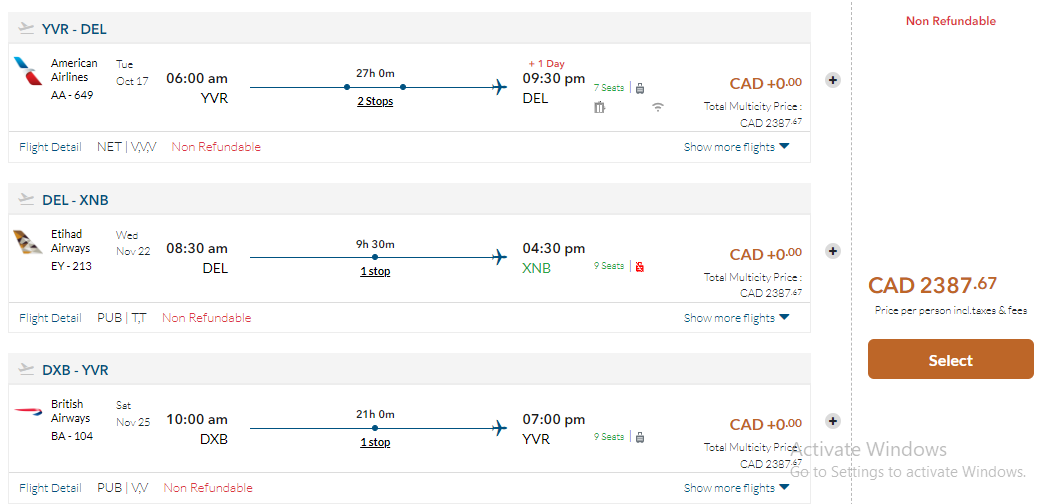
Task: Click the baggage icon on American Airlines flight
Action: [640, 88]
